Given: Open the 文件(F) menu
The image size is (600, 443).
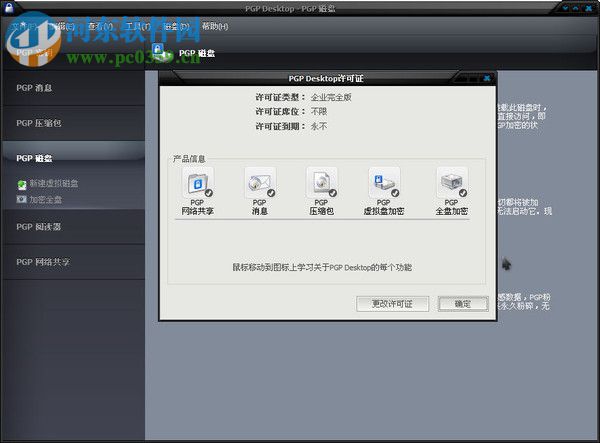Looking at the screenshot, I should click(x=23, y=26).
